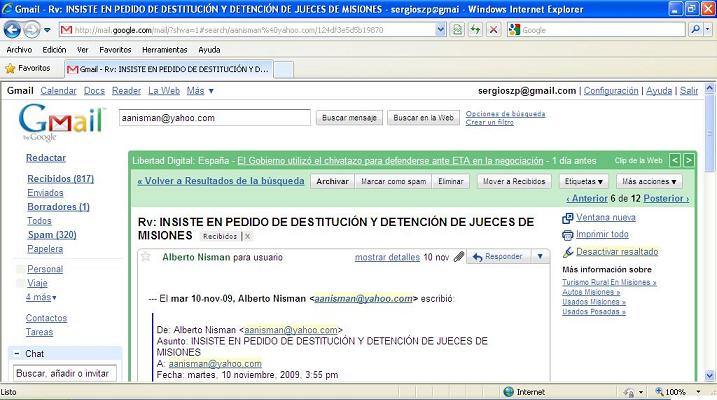The width and height of the screenshot is (717, 400).
Task: Open the Archivo menu
Action: click(x=19, y=50)
